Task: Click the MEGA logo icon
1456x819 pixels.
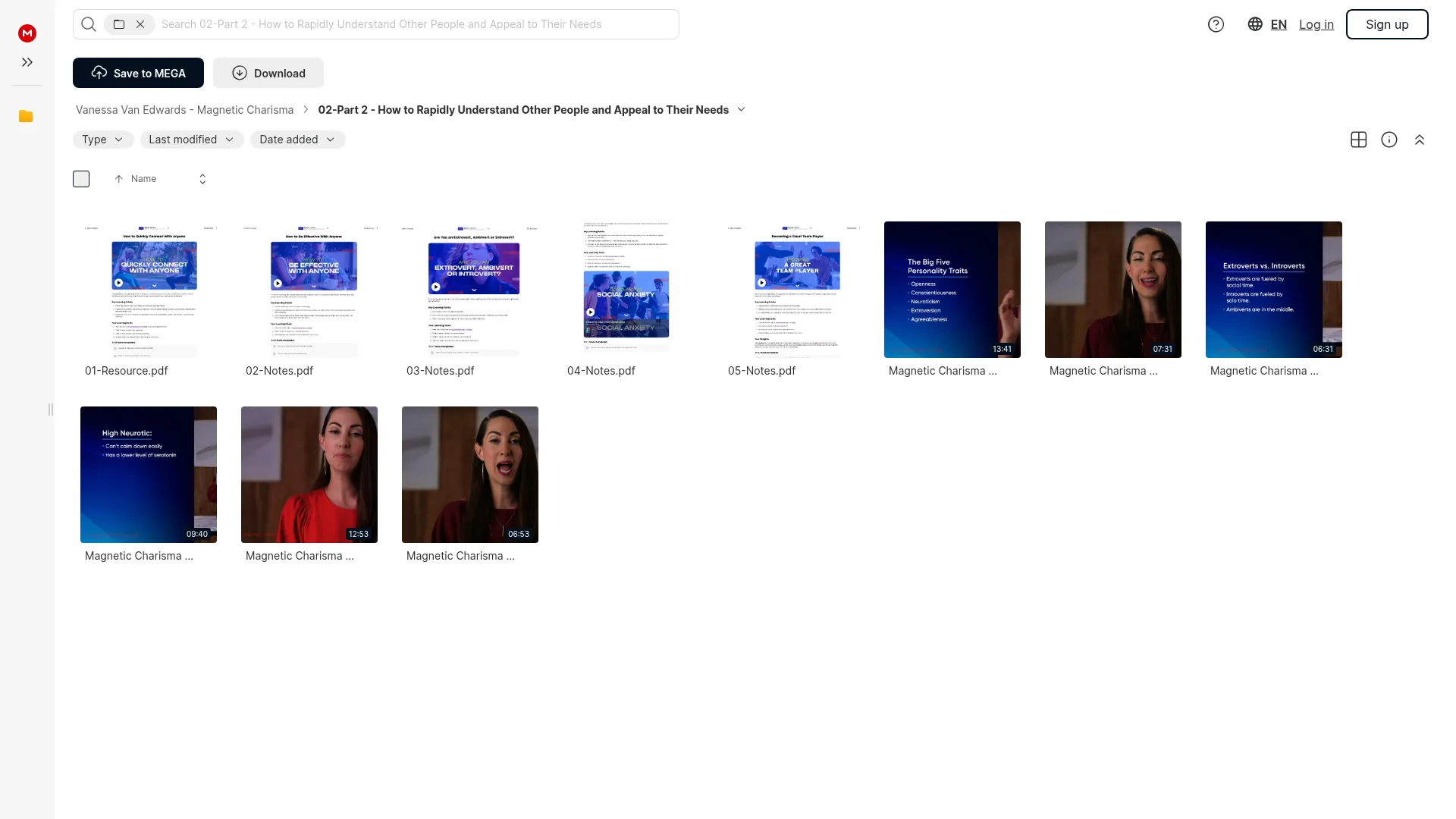Action: pyautogui.click(x=27, y=33)
